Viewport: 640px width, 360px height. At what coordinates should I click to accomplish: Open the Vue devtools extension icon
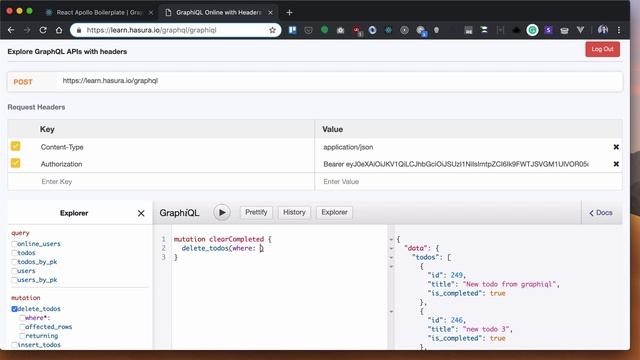(580, 30)
